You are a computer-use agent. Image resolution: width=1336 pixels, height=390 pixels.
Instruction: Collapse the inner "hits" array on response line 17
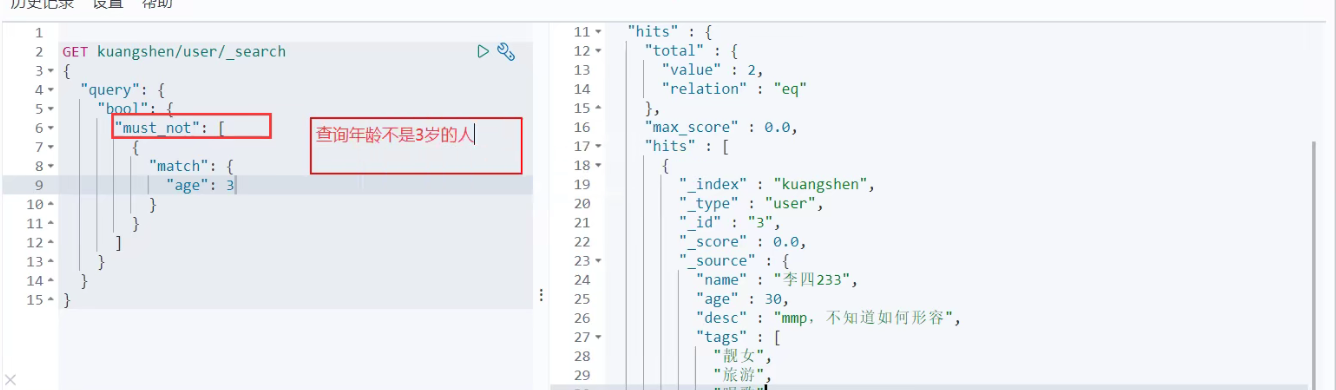click(598, 146)
